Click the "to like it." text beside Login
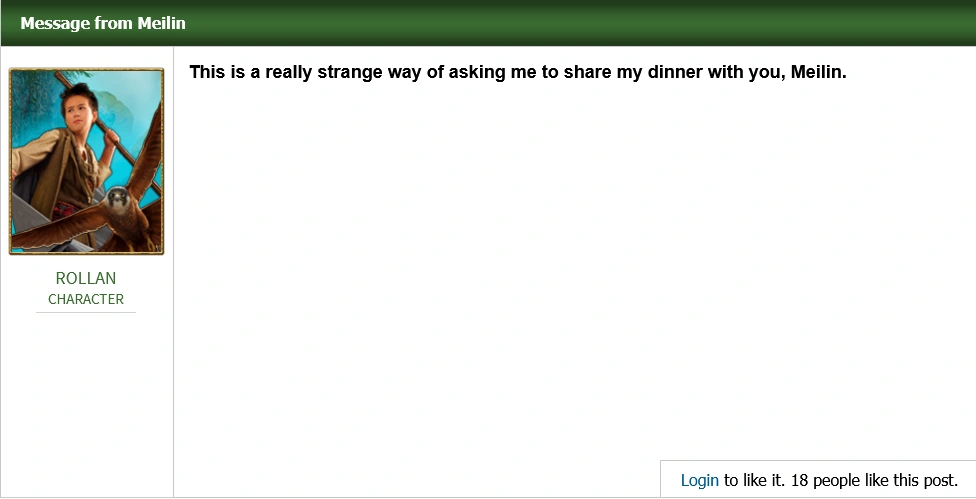This screenshot has width=976, height=499. click(x=754, y=480)
